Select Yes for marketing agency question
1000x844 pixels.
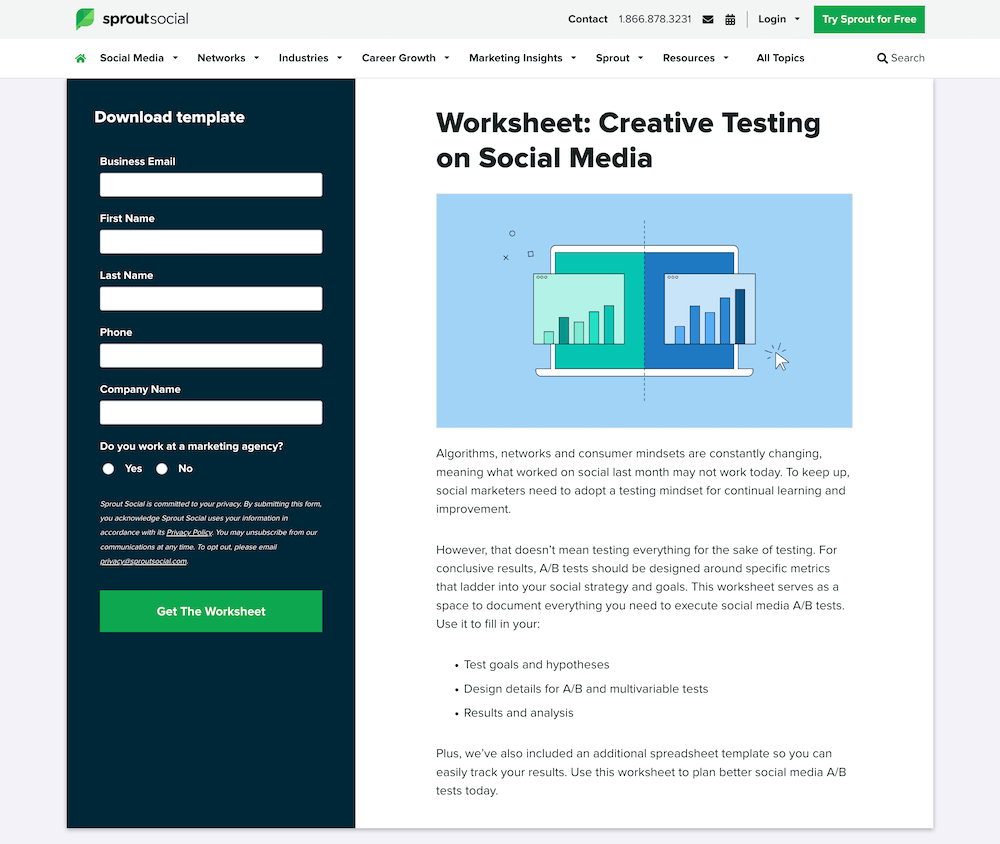tap(108, 468)
